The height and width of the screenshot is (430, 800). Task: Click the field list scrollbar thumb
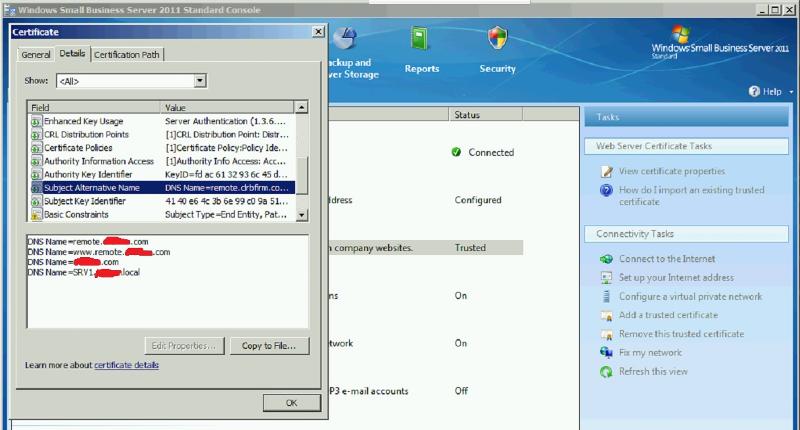(302, 175)
